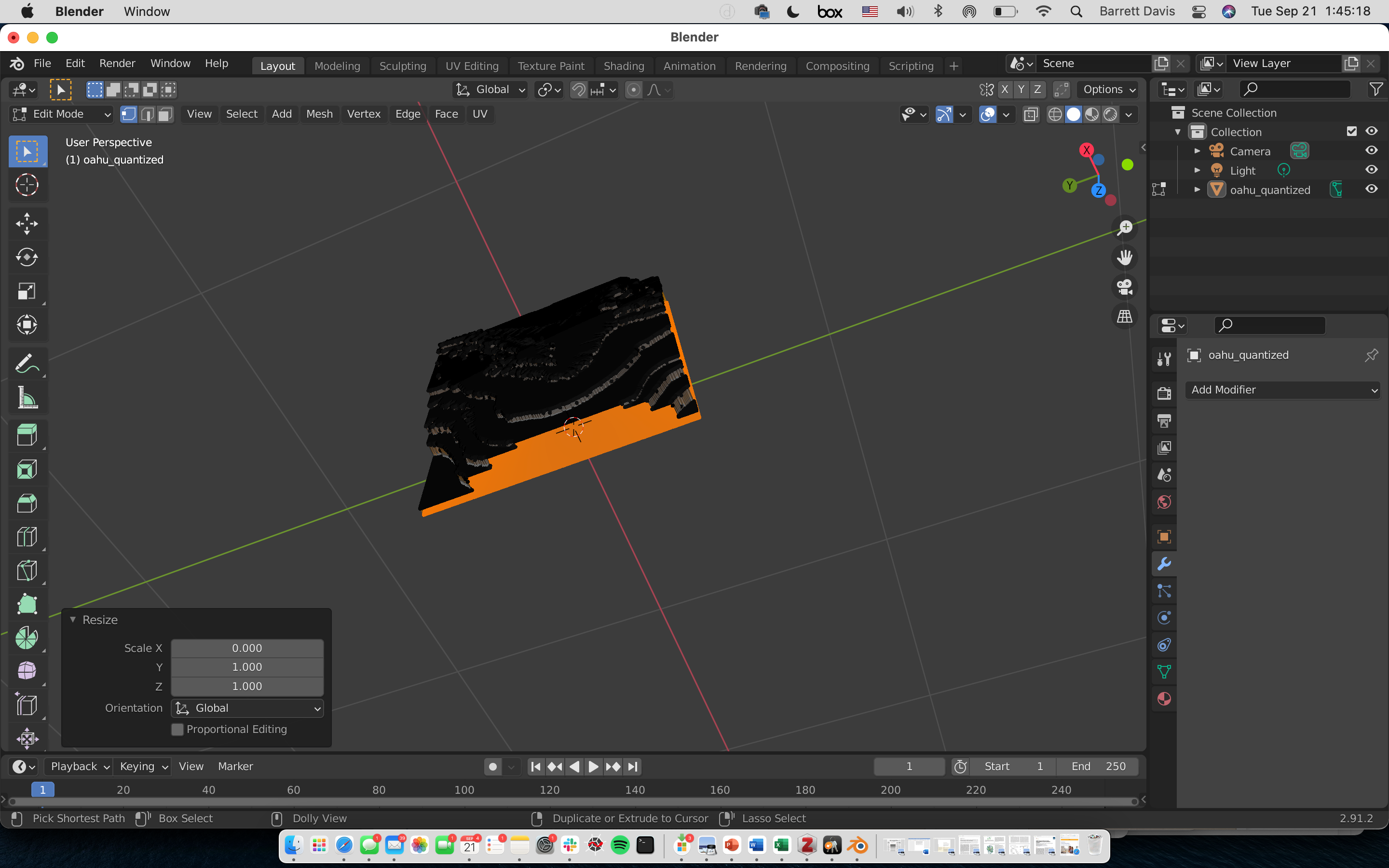Screen dimensions: 1389x868
Task: Open the Face menu
Action: click(447, 114)
